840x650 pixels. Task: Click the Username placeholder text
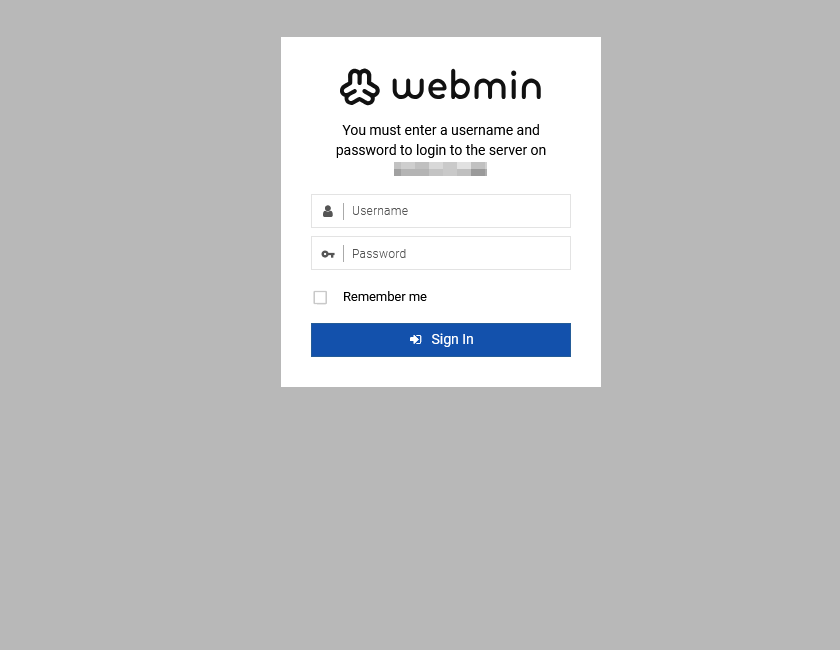tap(380, 211)
